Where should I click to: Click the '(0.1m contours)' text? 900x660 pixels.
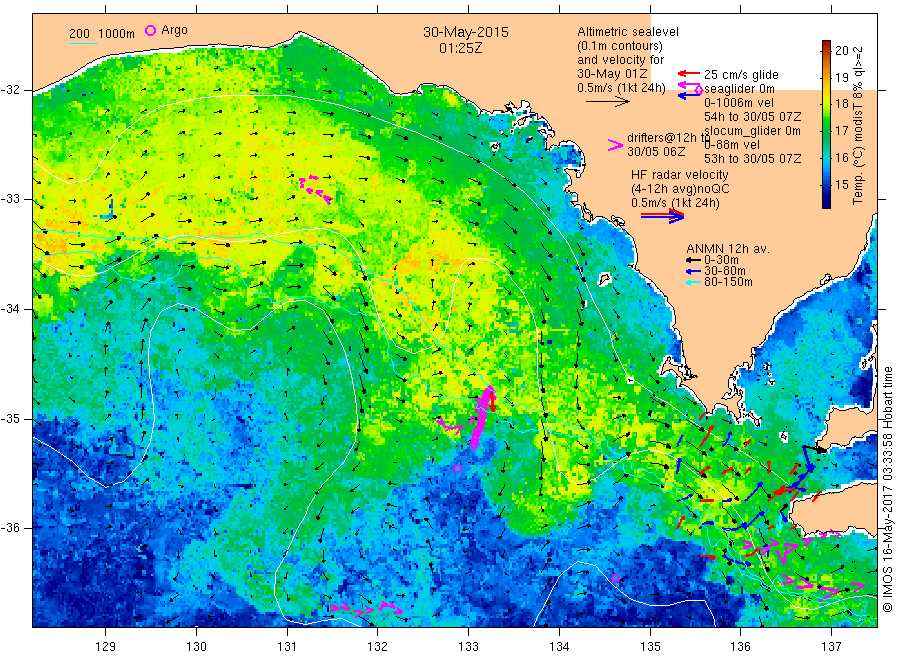coord(619,46)
